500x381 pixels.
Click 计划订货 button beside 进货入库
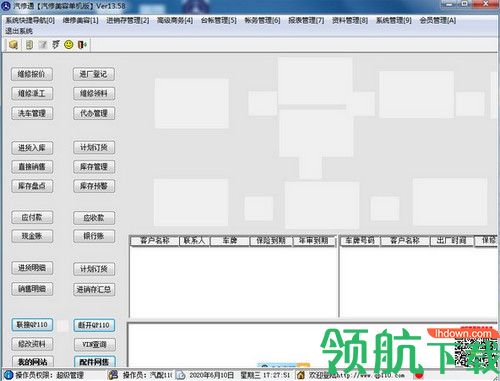point(94,148)
